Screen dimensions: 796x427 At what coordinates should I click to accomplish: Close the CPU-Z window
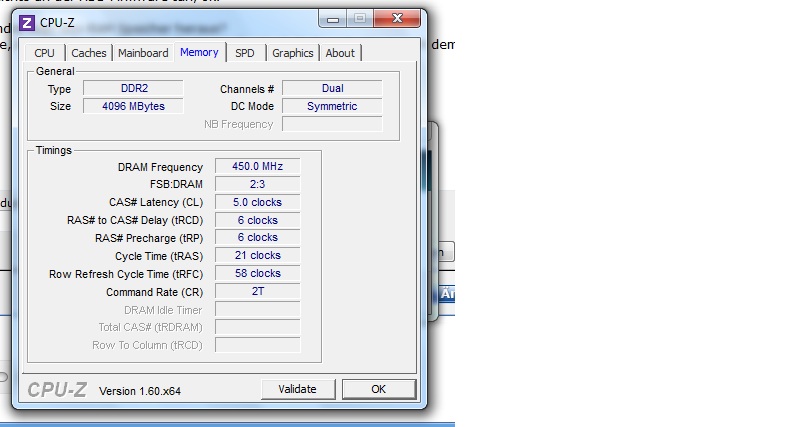397,19
